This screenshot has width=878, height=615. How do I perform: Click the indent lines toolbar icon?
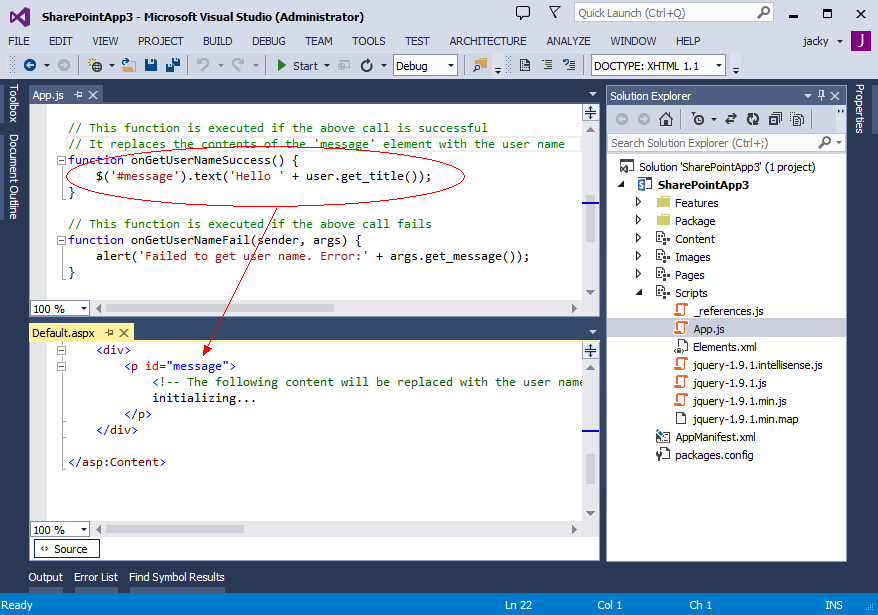(x=547, y=66)
